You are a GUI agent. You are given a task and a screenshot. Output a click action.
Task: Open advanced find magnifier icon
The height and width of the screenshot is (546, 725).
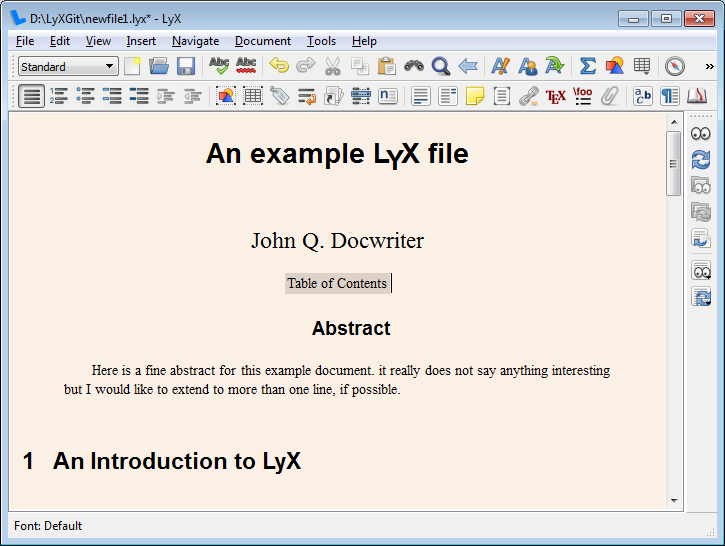[x=441, y=66]
